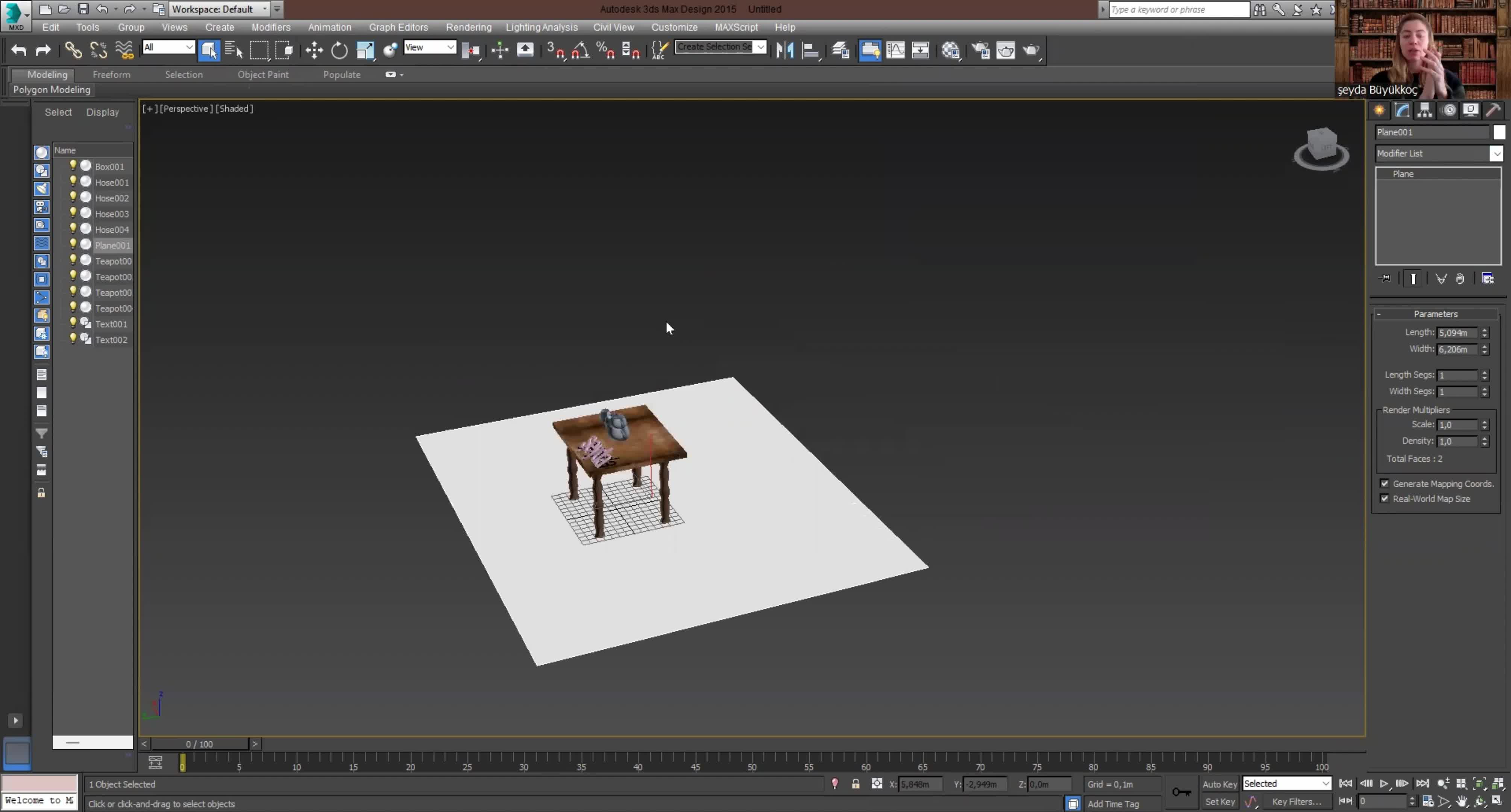Click the time slider 0 / 100 handle

point(199,744)
